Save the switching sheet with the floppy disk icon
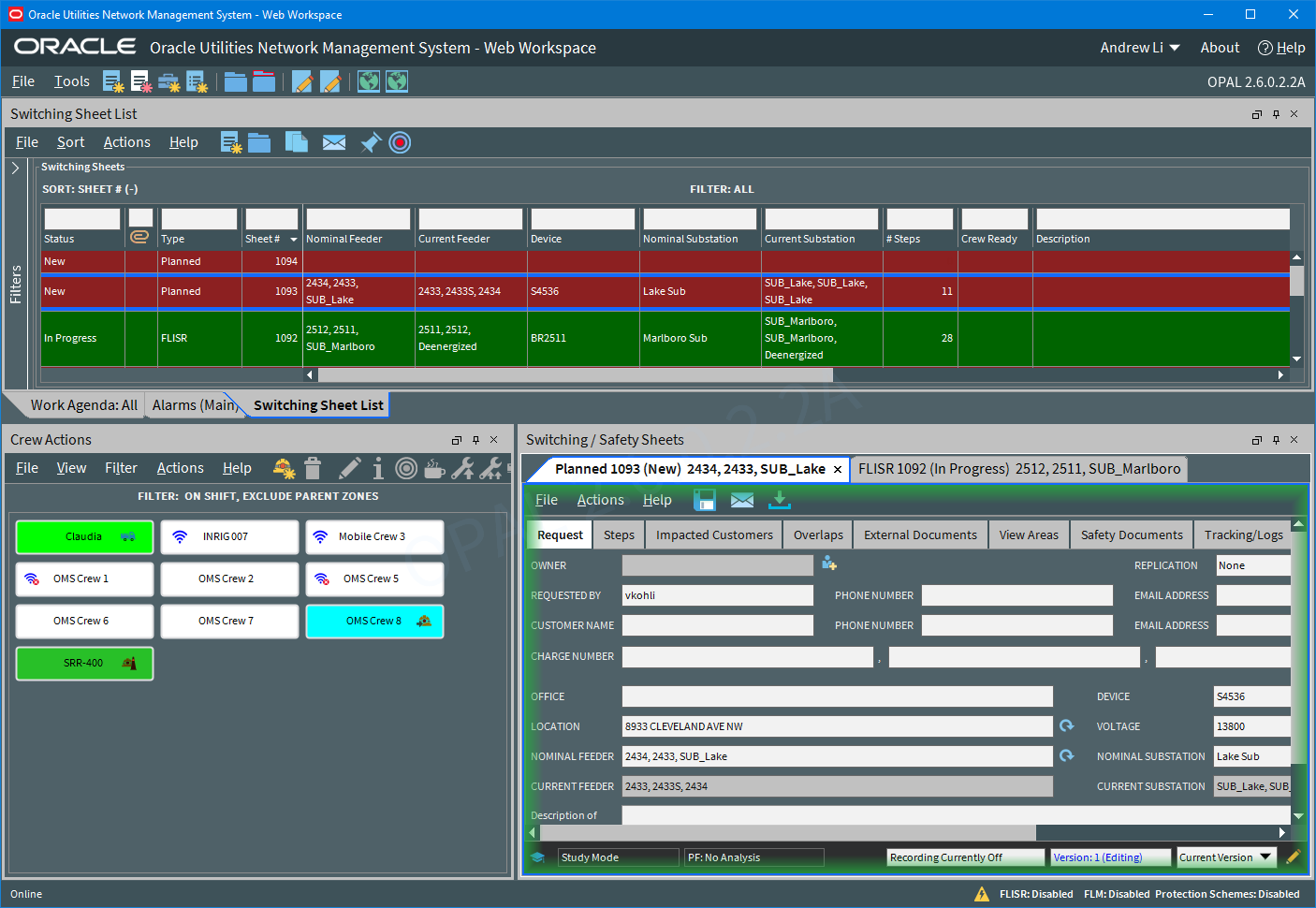The height and width of the screenshot is (908, 1316). pos(705,499)
